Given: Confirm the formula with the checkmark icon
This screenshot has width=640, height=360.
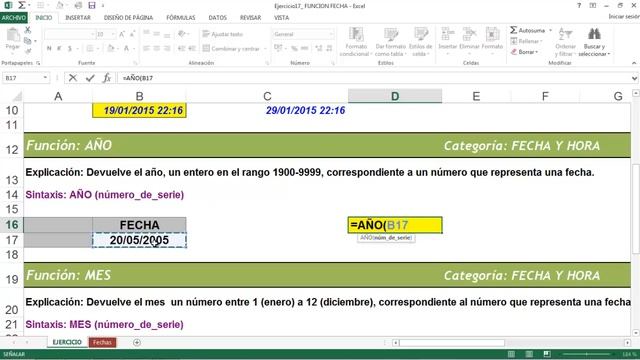Looking at the screenshot, I should tap(90, 78).
